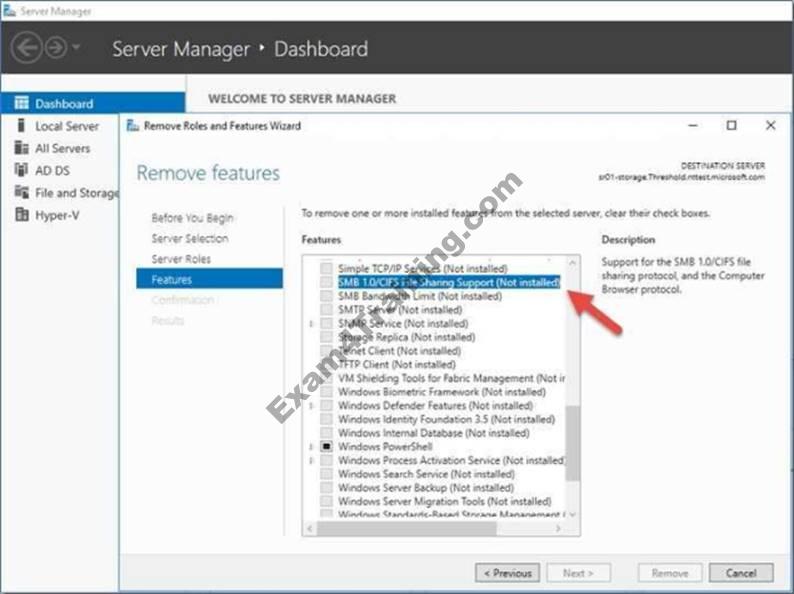Screen dimensions: 794x594
Task: Toggle the Windows Server Backup checkbox
Action: pyautogui.click(x=326, y=488)
